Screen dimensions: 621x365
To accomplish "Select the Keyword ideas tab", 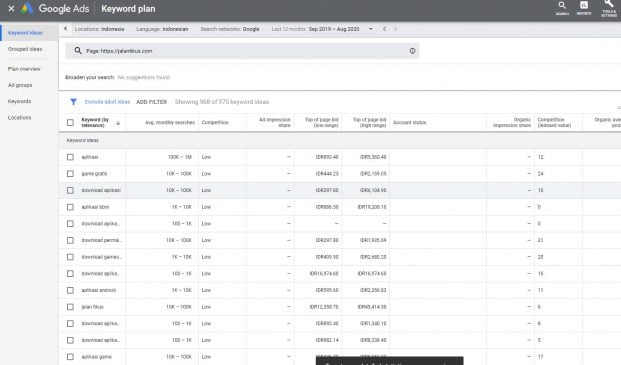I will (25, 33).
